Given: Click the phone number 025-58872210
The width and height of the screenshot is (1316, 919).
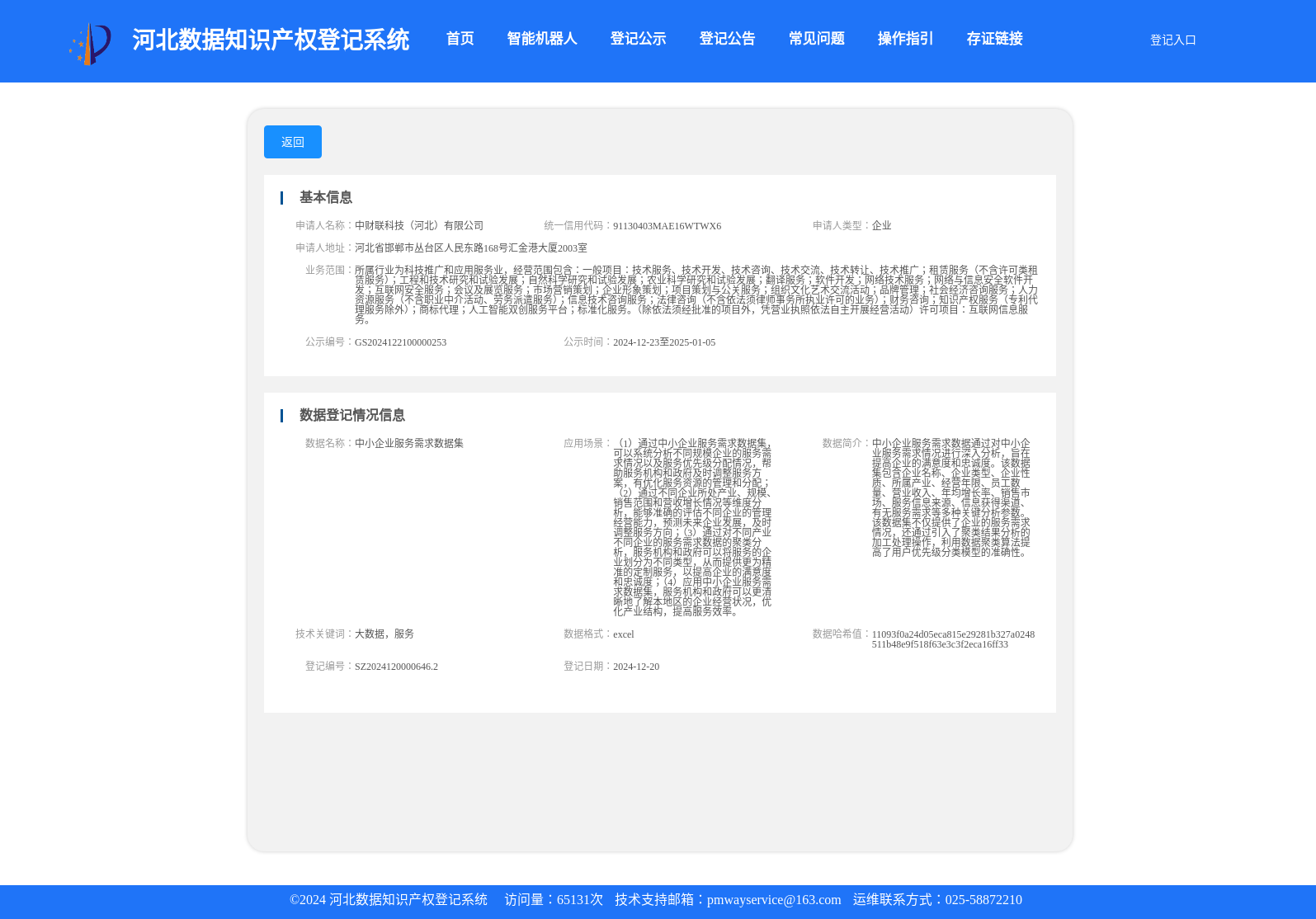Looking at the screenshot, I should point(983,900).
